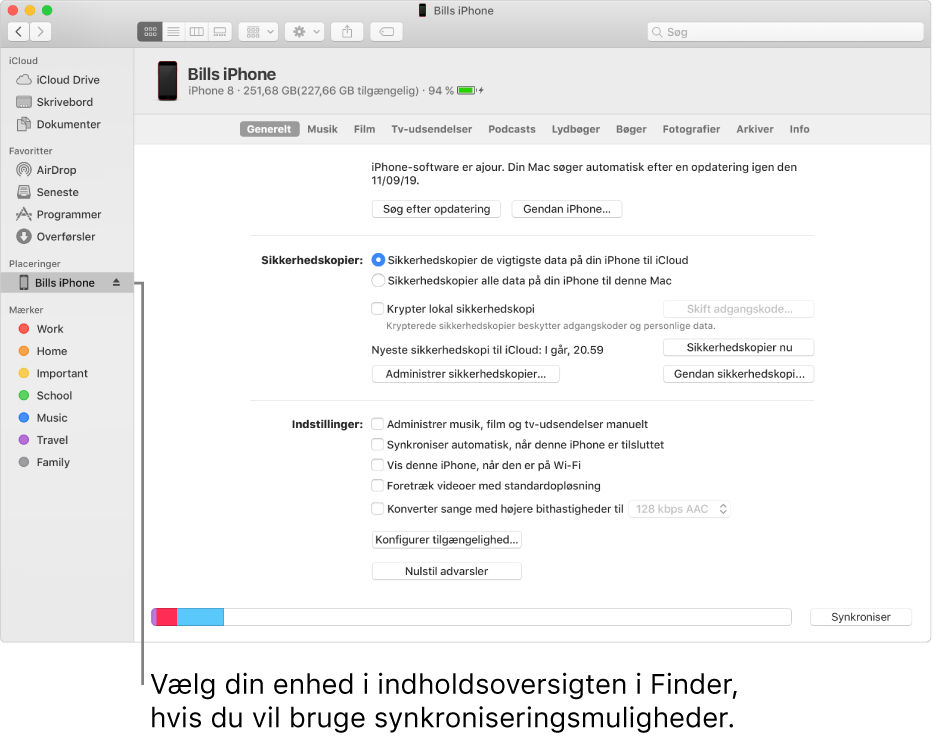Switch to gallery view

[220, 32]
